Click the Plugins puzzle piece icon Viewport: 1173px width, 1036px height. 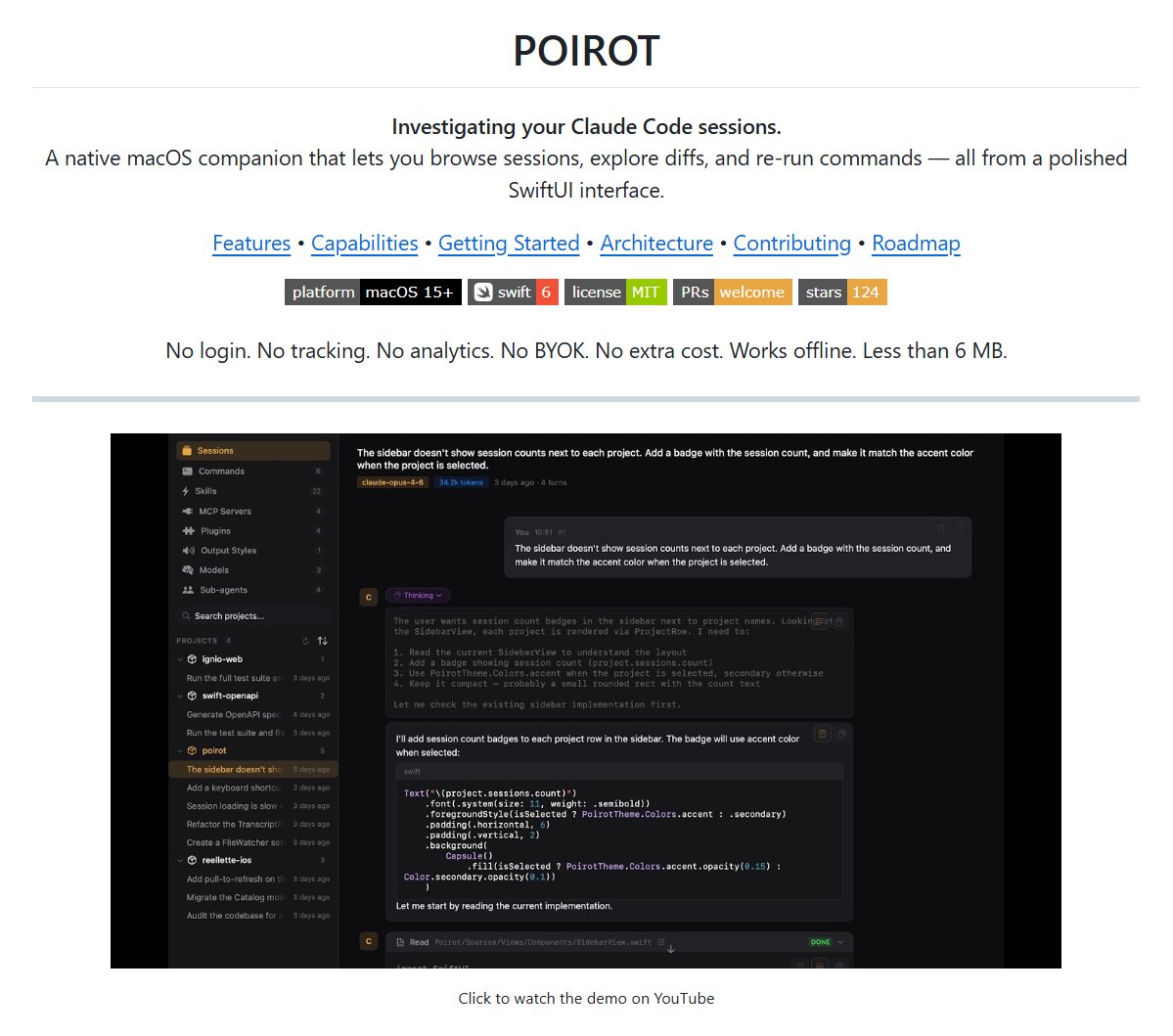click(188, 530)
